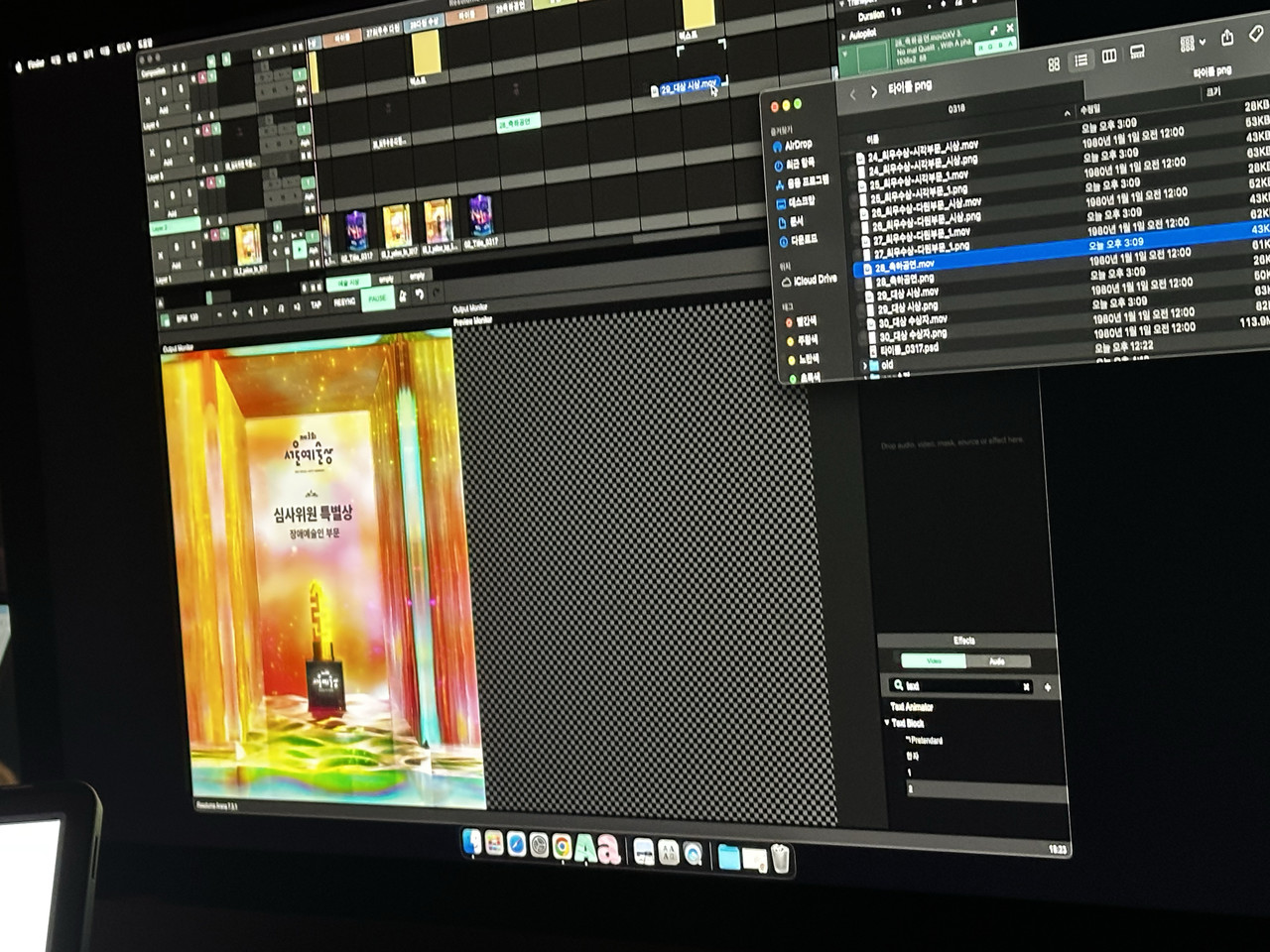This screenshot has height=952, width=1270.
Task: Clear the Effects search text
Action: coord(1026,686)
